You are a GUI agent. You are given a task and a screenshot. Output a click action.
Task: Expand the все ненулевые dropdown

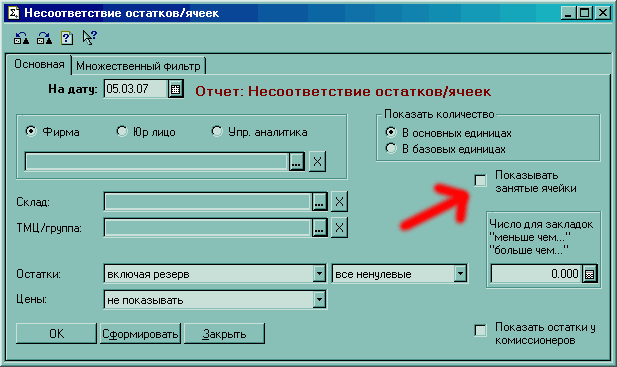460,274
